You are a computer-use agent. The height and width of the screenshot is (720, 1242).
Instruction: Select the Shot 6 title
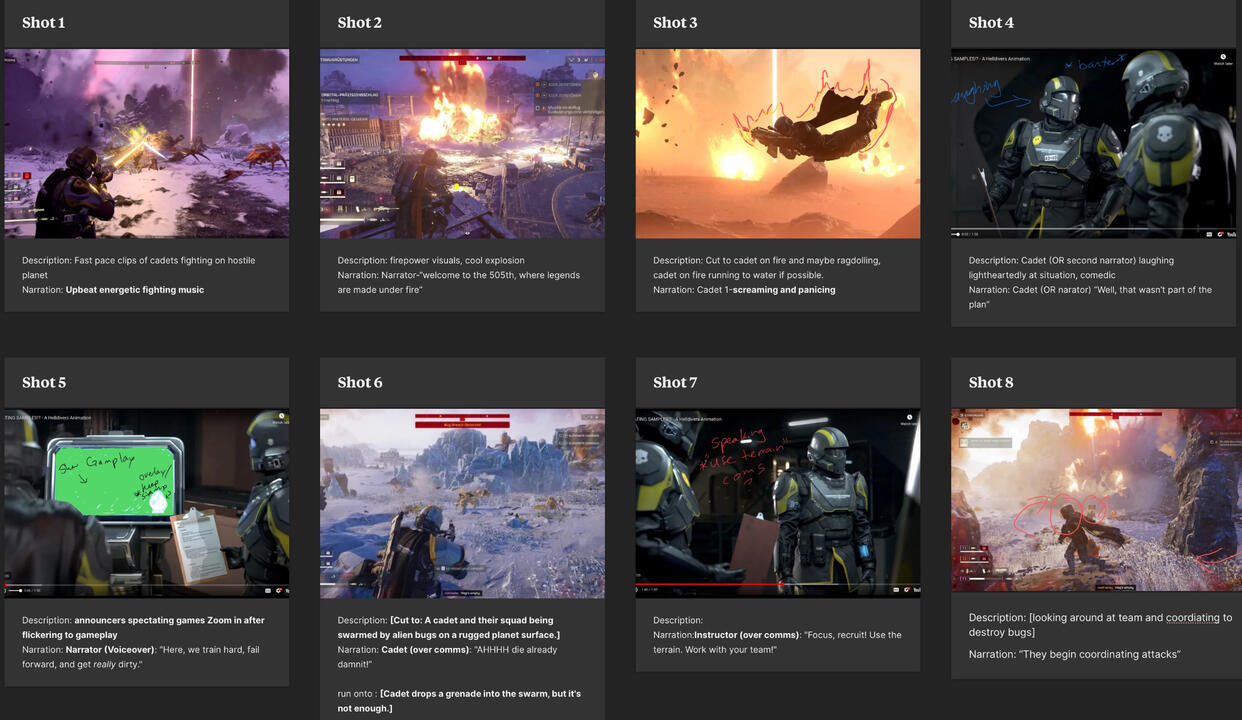coord(360,382)
